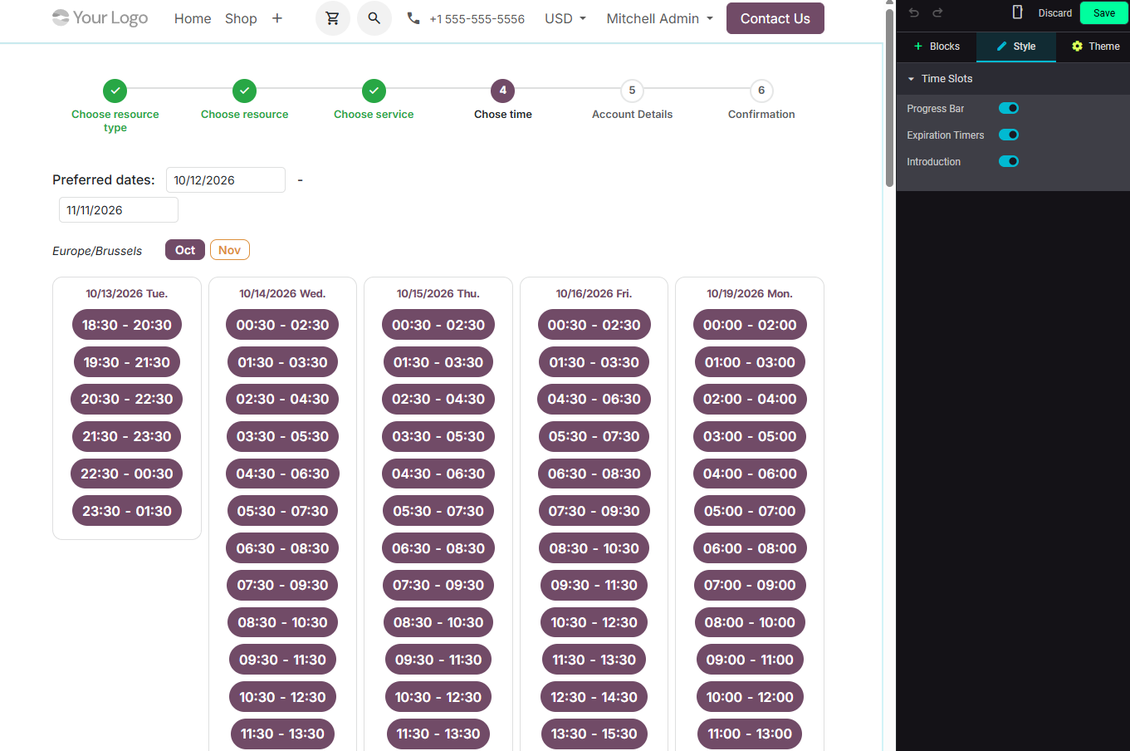Open Mitchell Admin user menu
1130x751 pixels.
click(x=660, y=19)
